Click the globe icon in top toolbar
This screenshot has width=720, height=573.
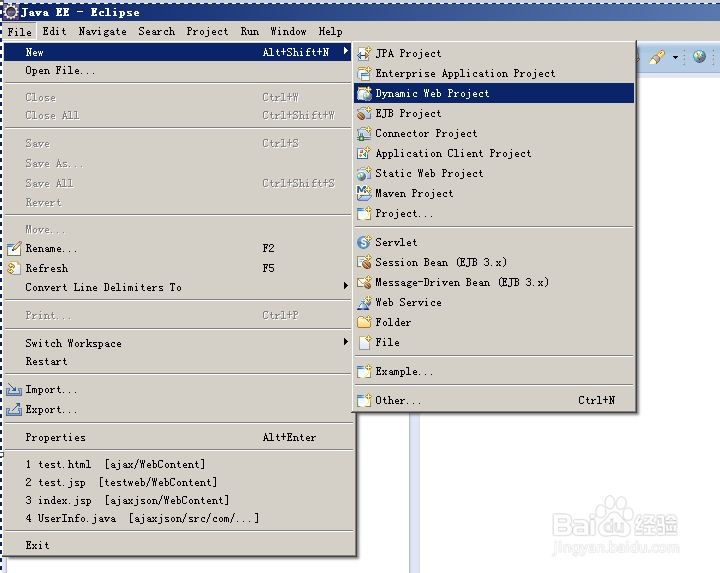699,57
